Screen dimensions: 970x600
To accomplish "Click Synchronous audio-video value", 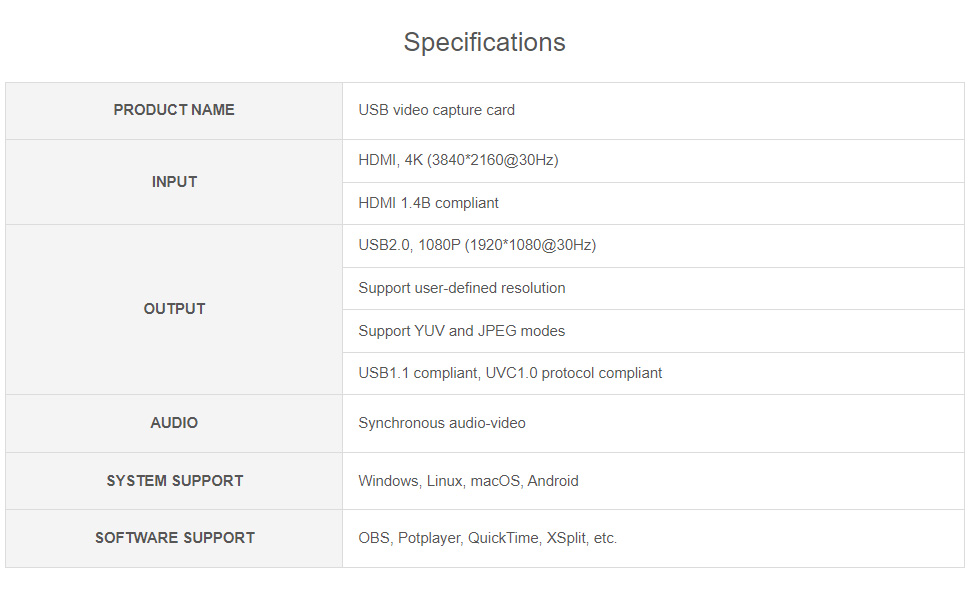I will point(442,423).
